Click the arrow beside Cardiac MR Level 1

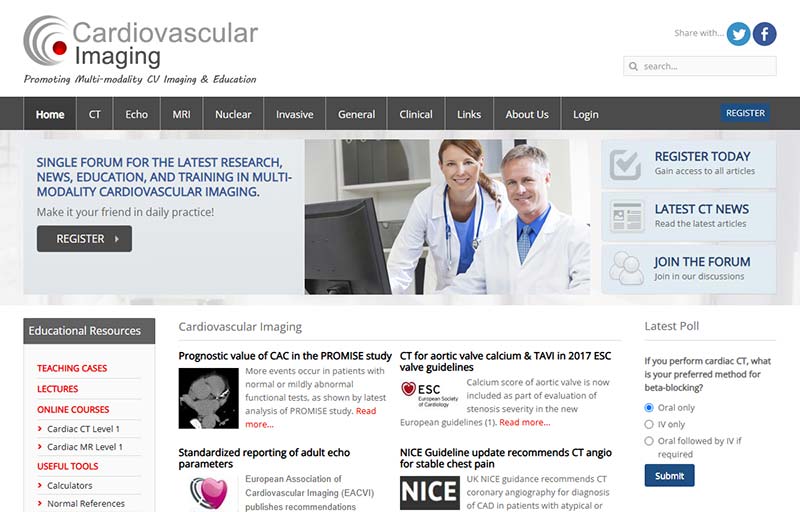pyautogui.click(x=40, y=447)
